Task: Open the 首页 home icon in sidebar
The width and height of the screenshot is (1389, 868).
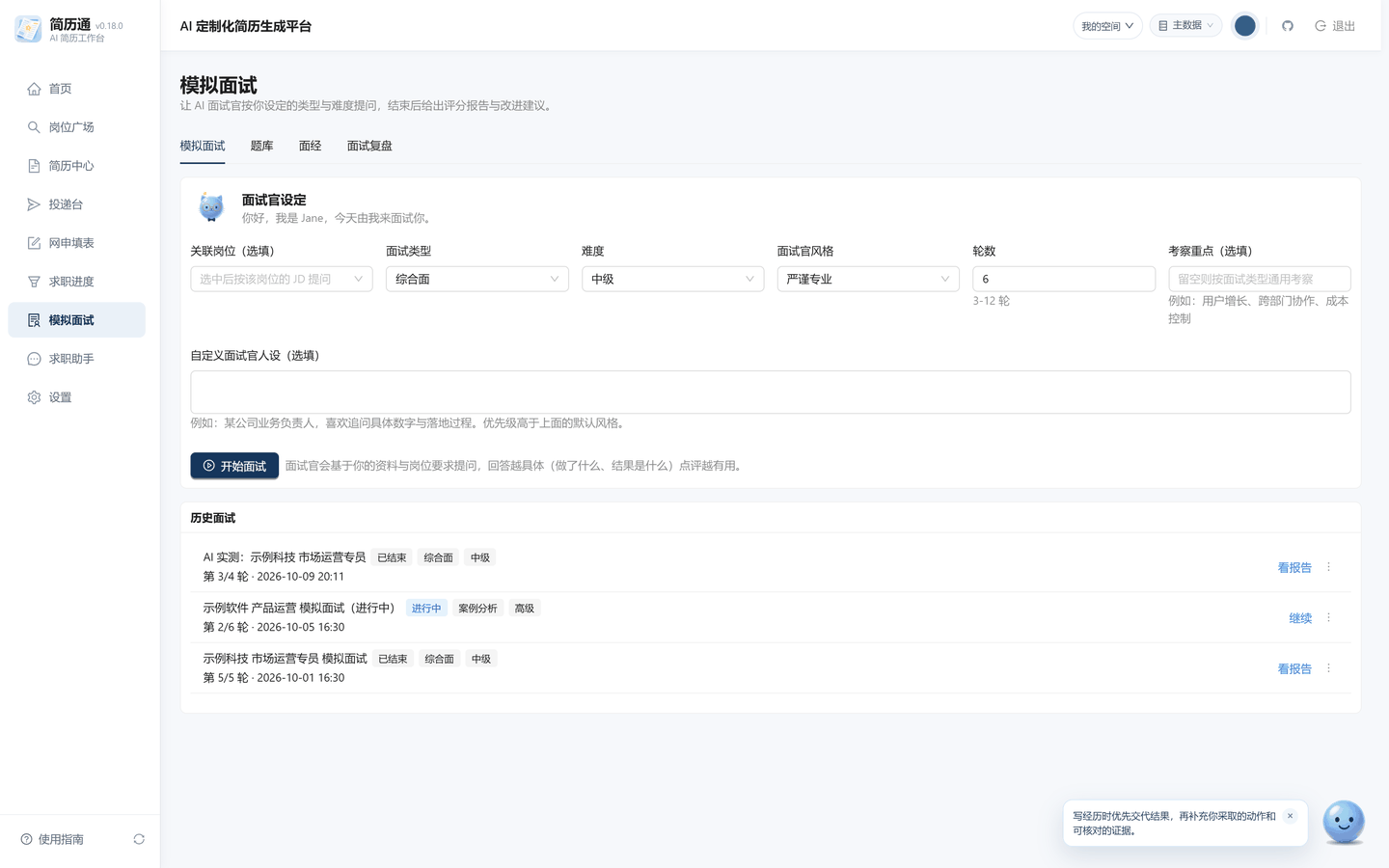Action: pyautogui.click(x=34, y=89)
